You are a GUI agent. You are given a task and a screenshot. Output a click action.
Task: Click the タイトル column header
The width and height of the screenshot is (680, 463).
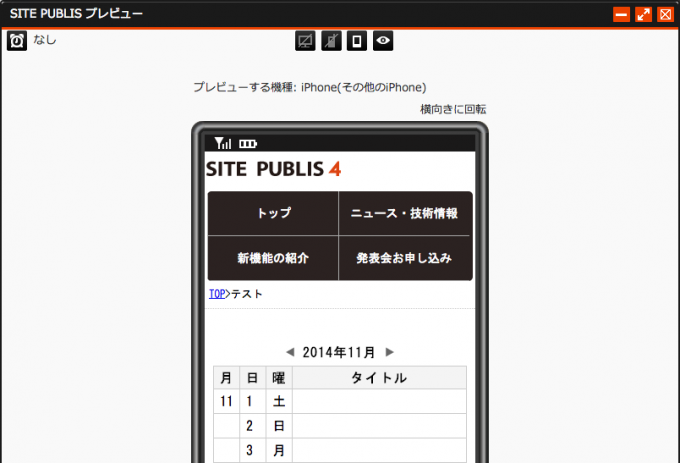[379, 378]
